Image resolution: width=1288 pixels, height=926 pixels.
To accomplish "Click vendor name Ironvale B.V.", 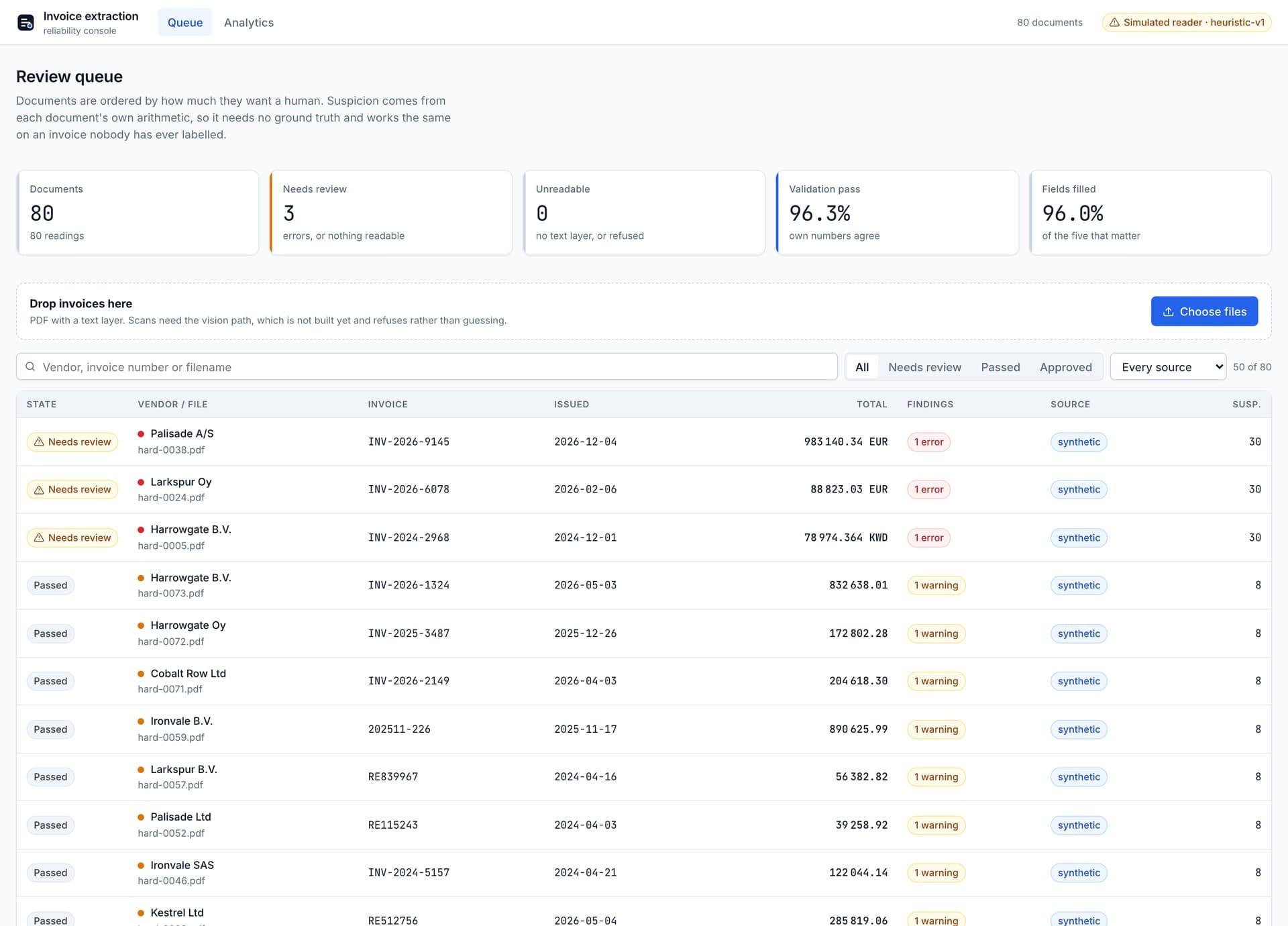I will [182, 721].
